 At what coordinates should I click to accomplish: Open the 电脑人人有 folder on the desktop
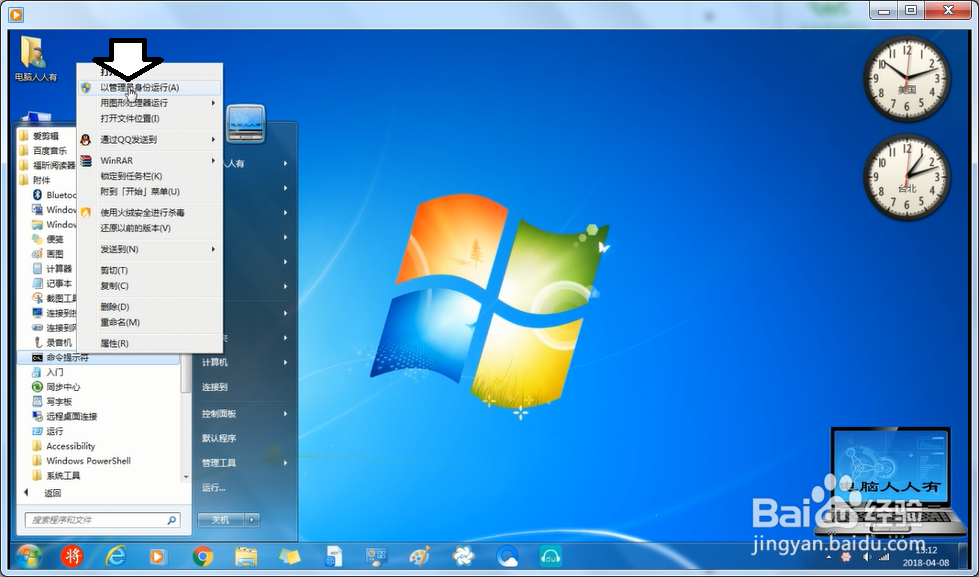point(36,59)
